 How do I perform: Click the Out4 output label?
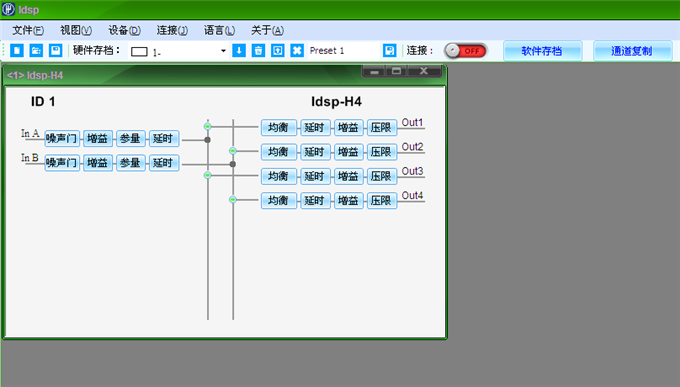(x=412, y=196)
